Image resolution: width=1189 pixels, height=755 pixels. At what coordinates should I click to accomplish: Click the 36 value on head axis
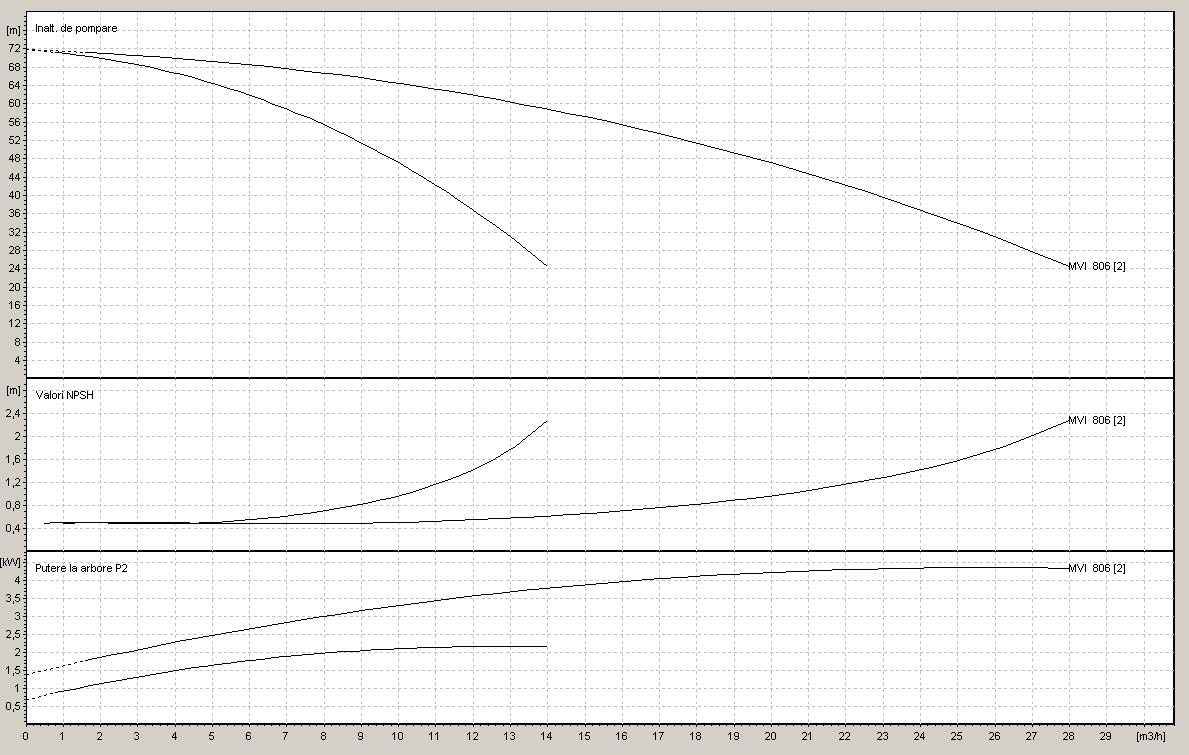coord(14,213)
